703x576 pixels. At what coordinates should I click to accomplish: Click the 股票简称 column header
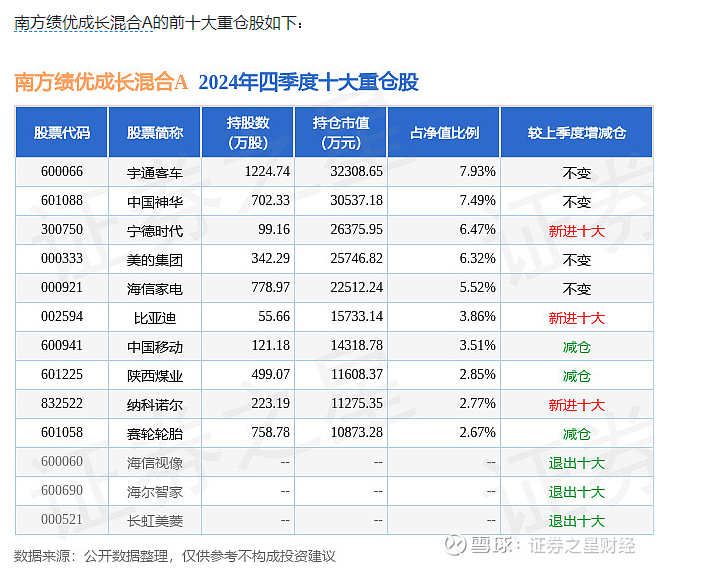[155, 133]
